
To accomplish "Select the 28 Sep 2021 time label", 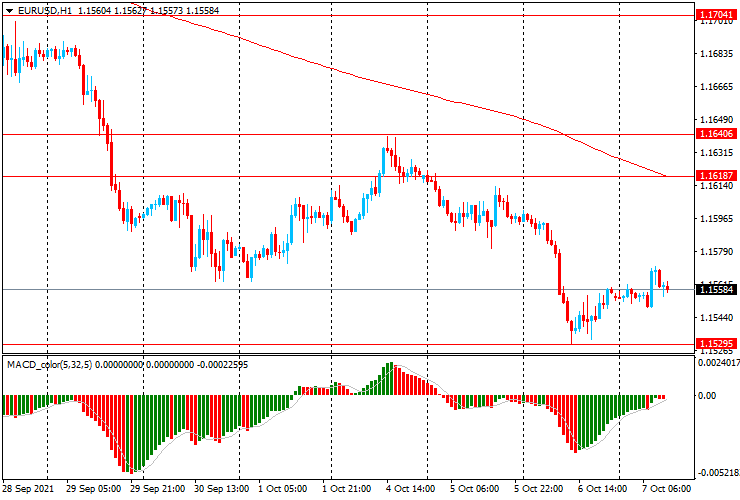I will coord(28,489).
